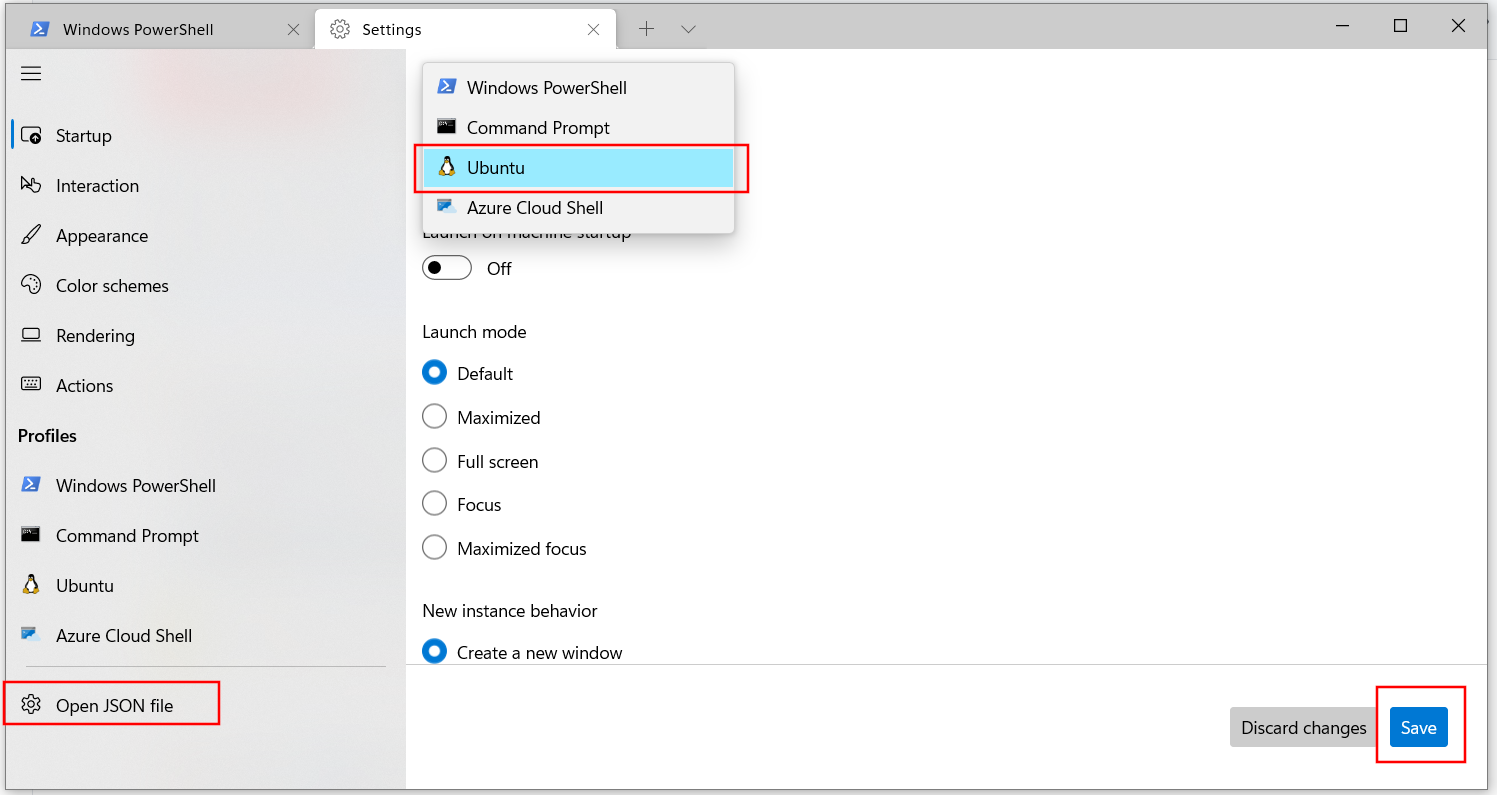
Task: Click the Azure Cloud Shell icon in sidebar
Action: coord(31,635)
